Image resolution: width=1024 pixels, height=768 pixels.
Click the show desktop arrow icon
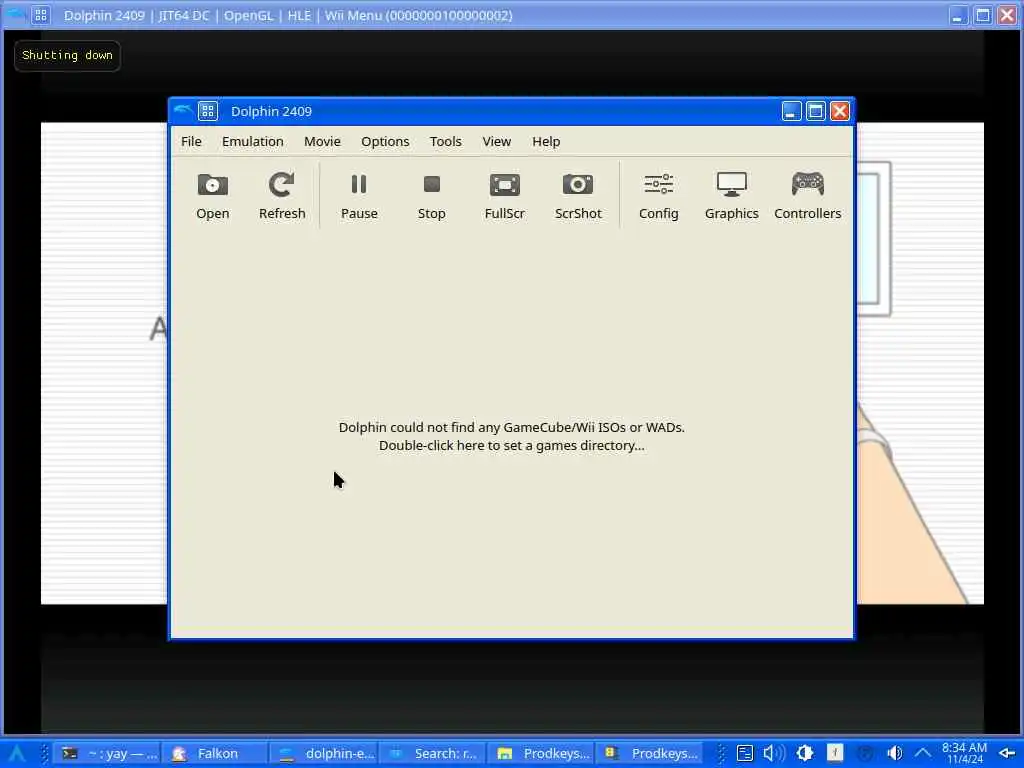1006,754
